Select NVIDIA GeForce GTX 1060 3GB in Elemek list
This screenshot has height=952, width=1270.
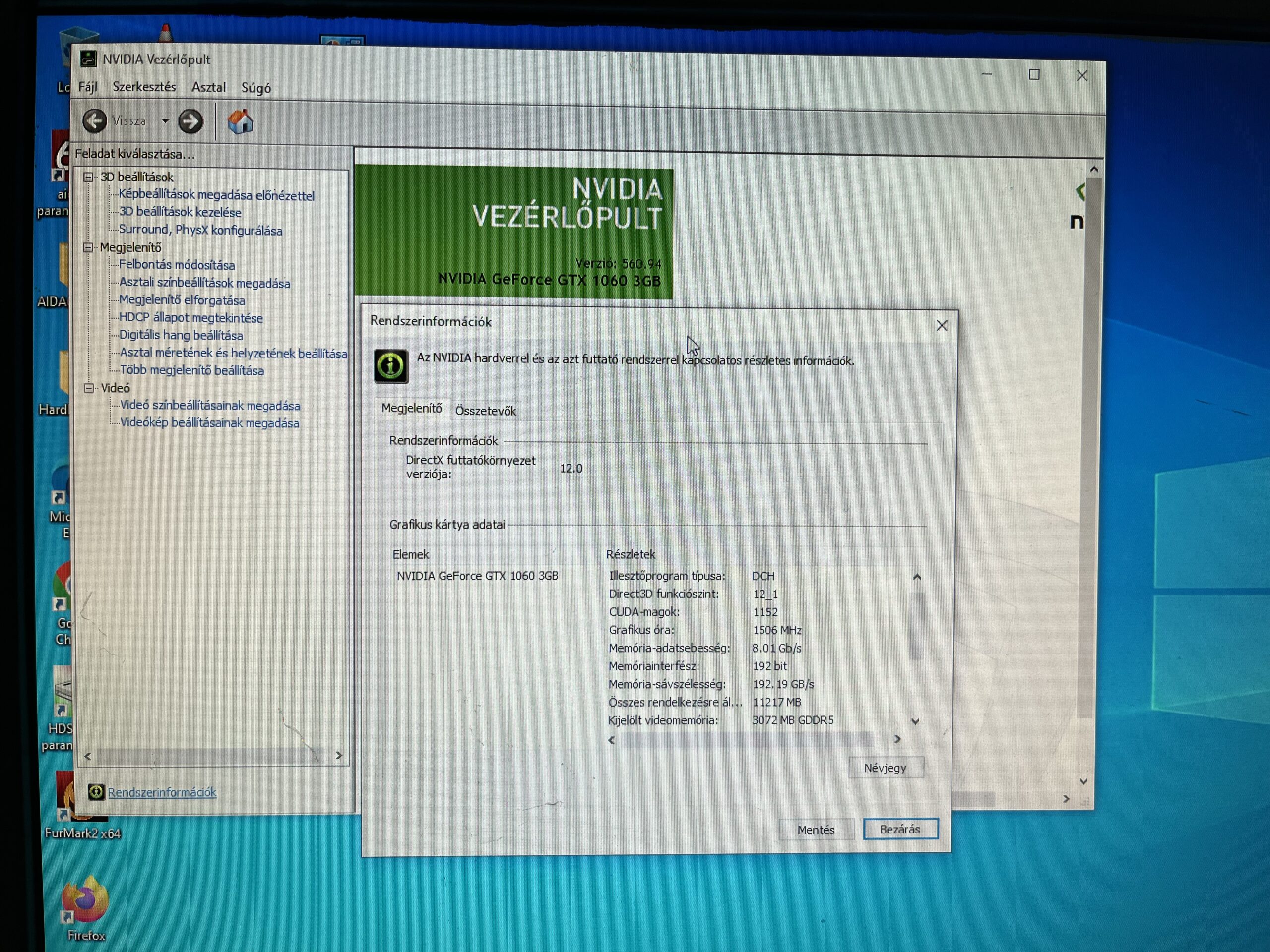click(x=477, y=576)
